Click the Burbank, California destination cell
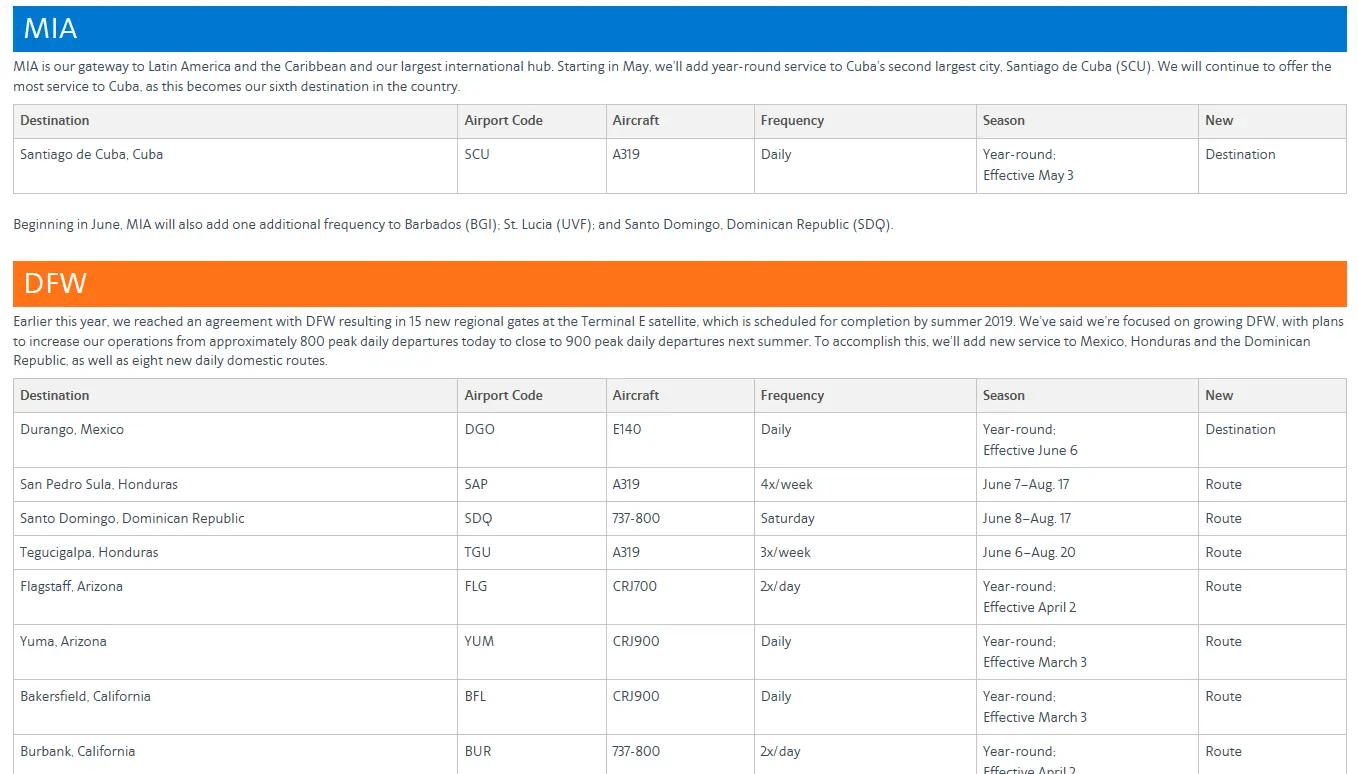Image resolution: width=1358 pixels, height=774 pixels. (77, 752)
